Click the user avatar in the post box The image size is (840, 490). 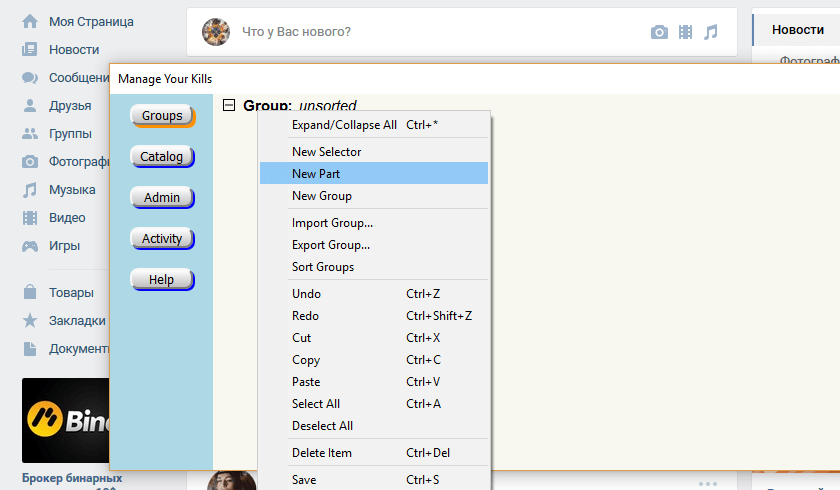pos(216,32)
